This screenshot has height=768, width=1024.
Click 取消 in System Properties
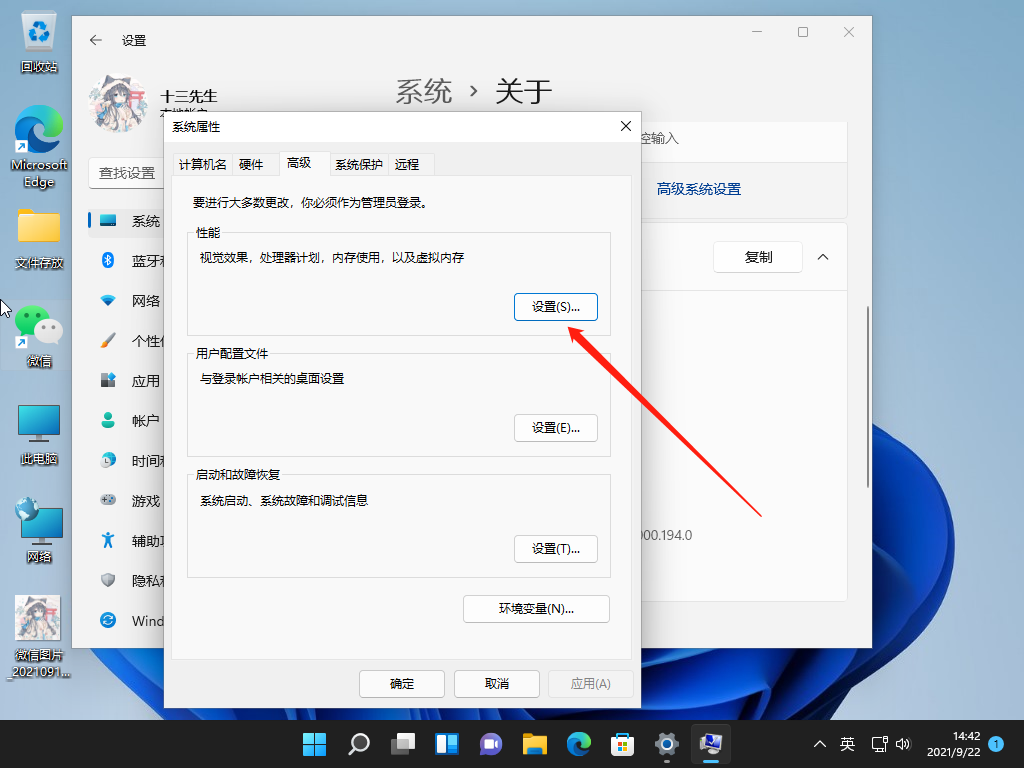497,684
